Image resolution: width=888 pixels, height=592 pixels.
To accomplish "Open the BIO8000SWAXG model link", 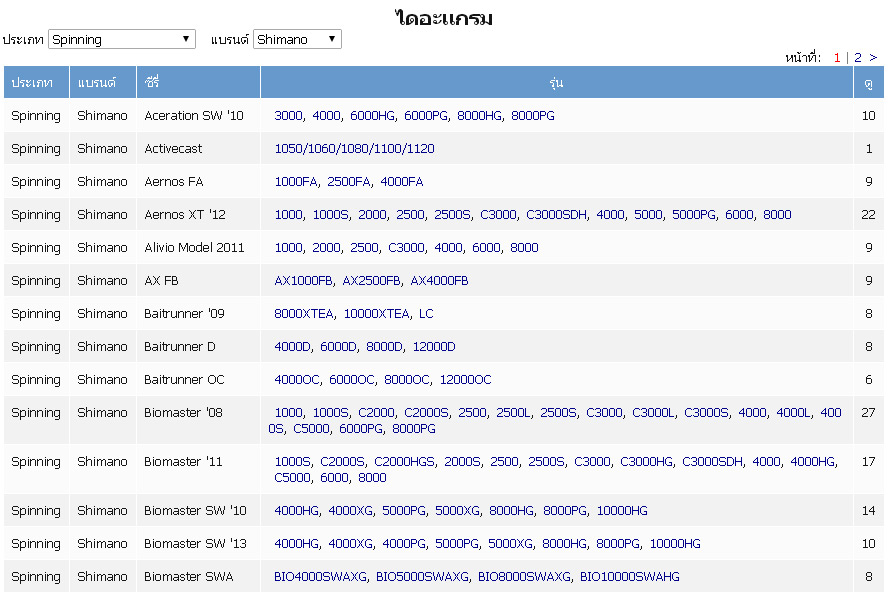I will [524, 577].
